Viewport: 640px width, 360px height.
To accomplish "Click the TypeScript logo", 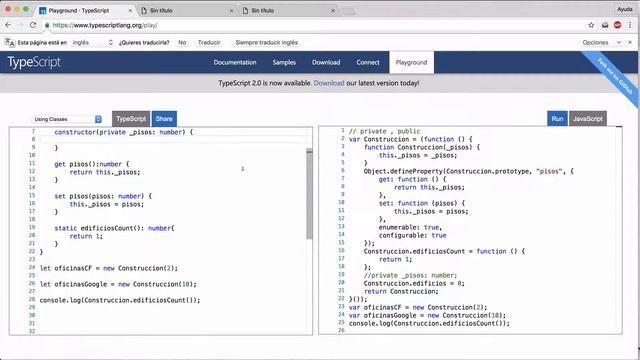I will click(x=34, y=62).
